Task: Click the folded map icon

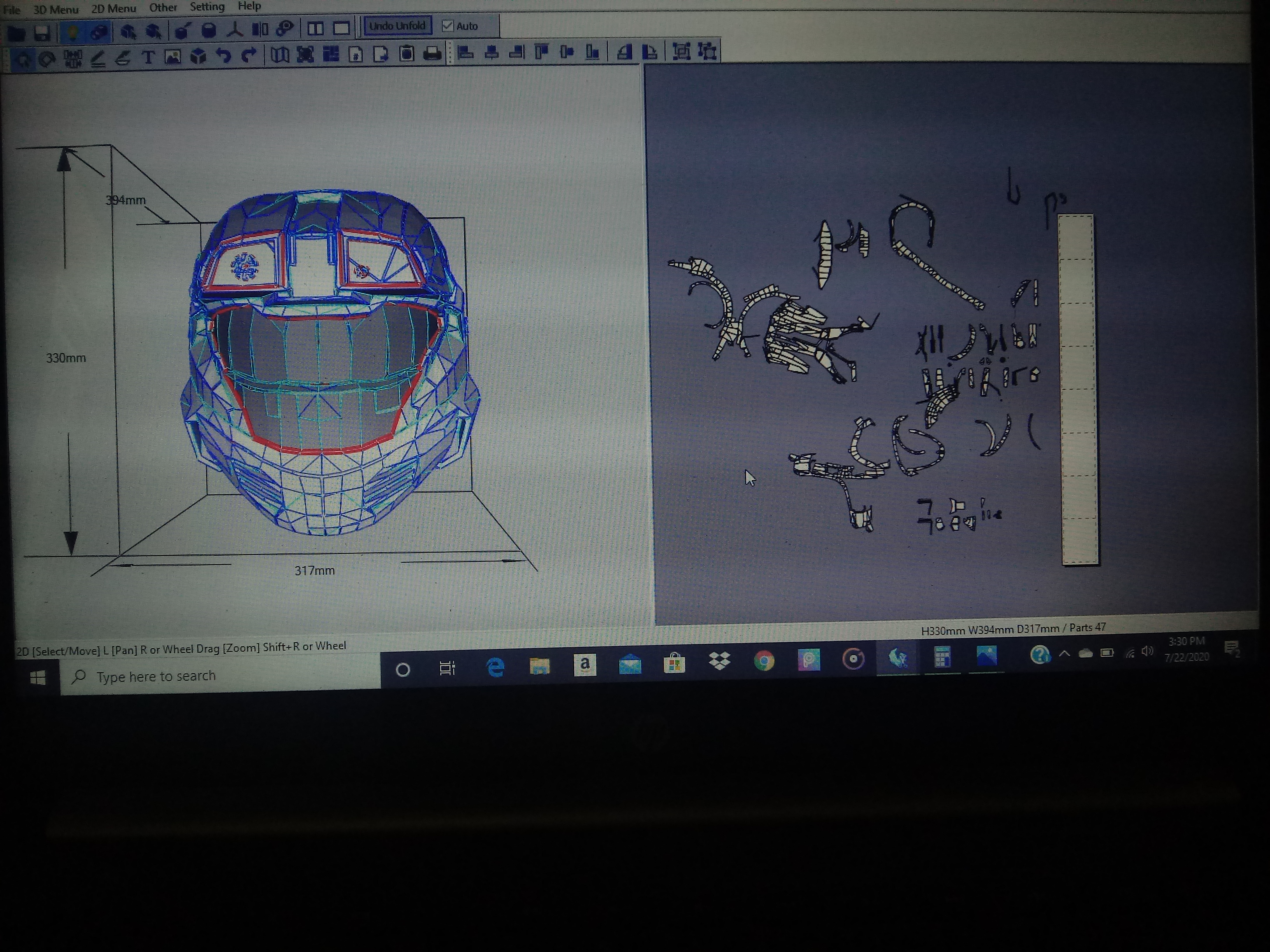Action: (x=280, y=54)
